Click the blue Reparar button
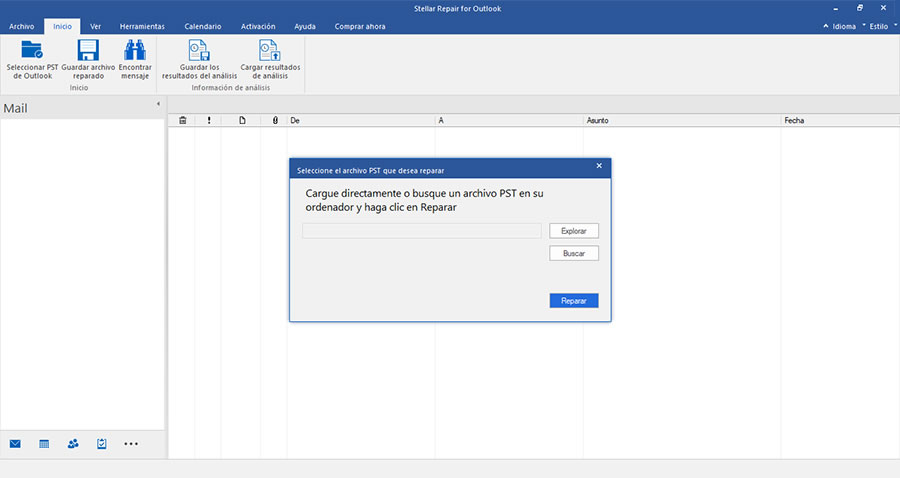The image size is (900, 478). 573,301
